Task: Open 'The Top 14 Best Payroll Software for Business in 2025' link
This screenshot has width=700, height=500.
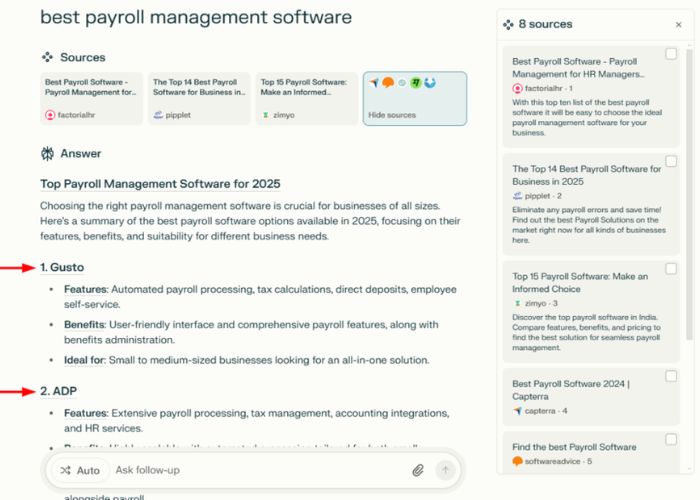Action: click(587, 175)
